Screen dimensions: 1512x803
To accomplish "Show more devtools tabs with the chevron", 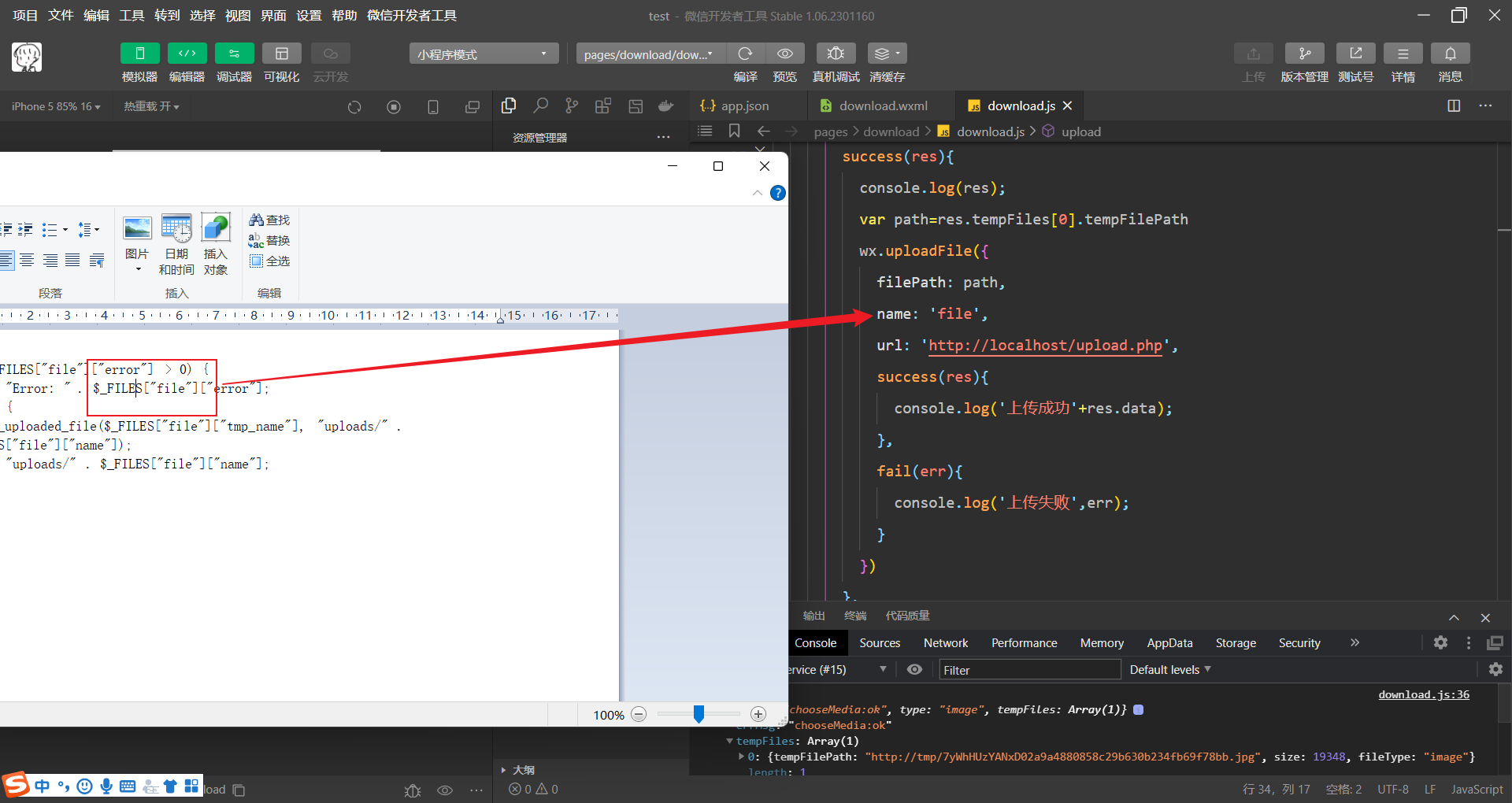I will click(x=1354, y=642).
